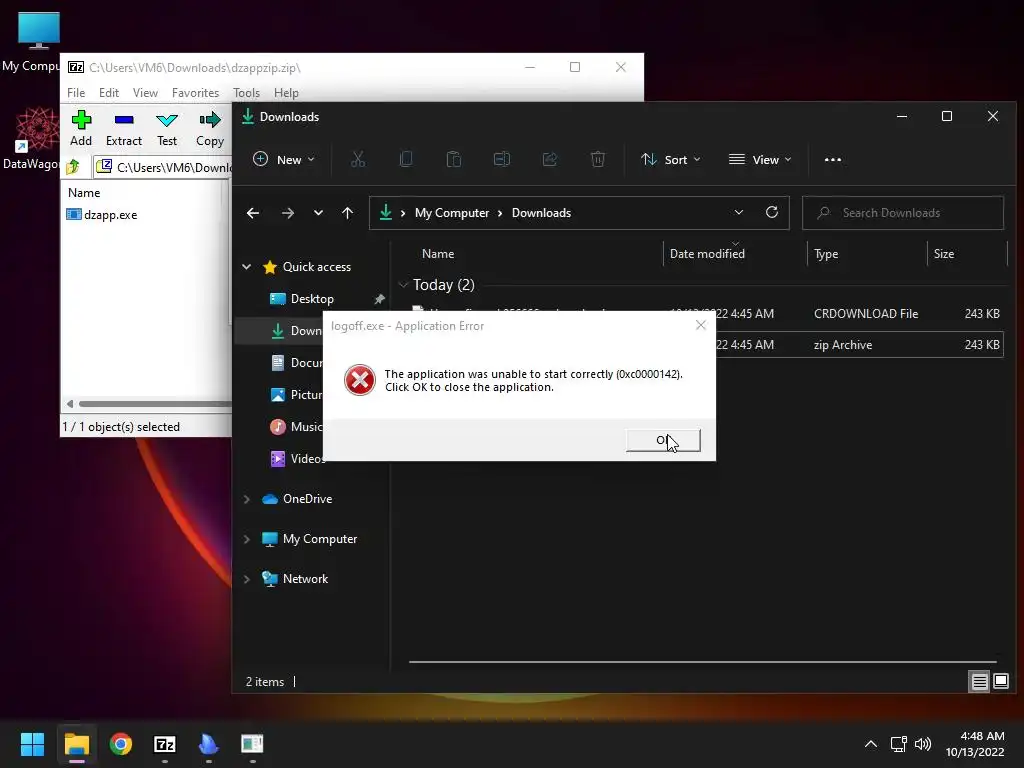Open Edit menu in 7-Zip
1024x768 pixels.
point(108,93)
